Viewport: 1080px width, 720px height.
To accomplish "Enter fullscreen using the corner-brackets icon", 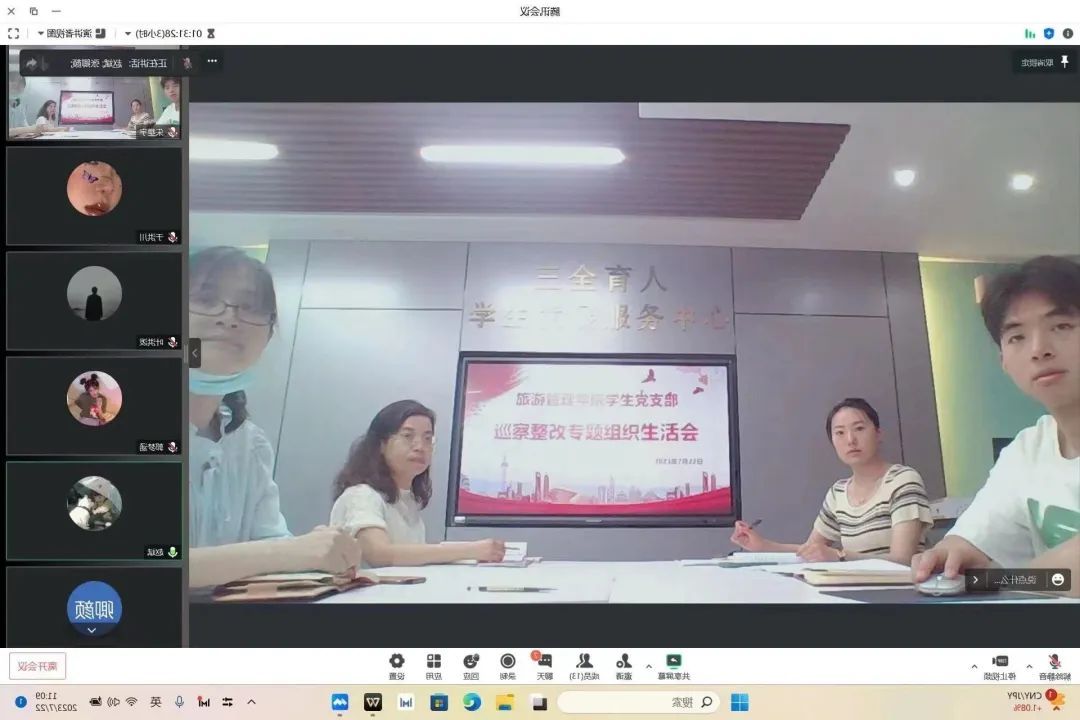I will [13, 33].
